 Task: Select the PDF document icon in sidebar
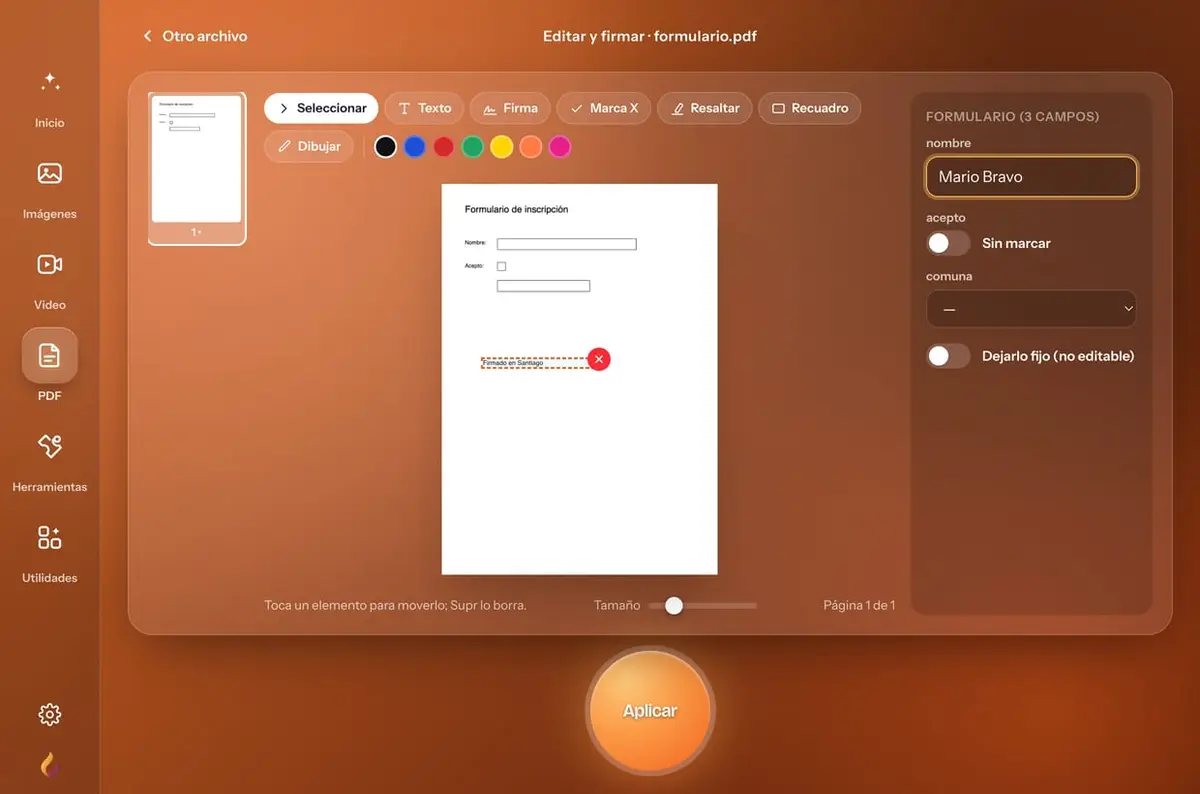(50, 356)
